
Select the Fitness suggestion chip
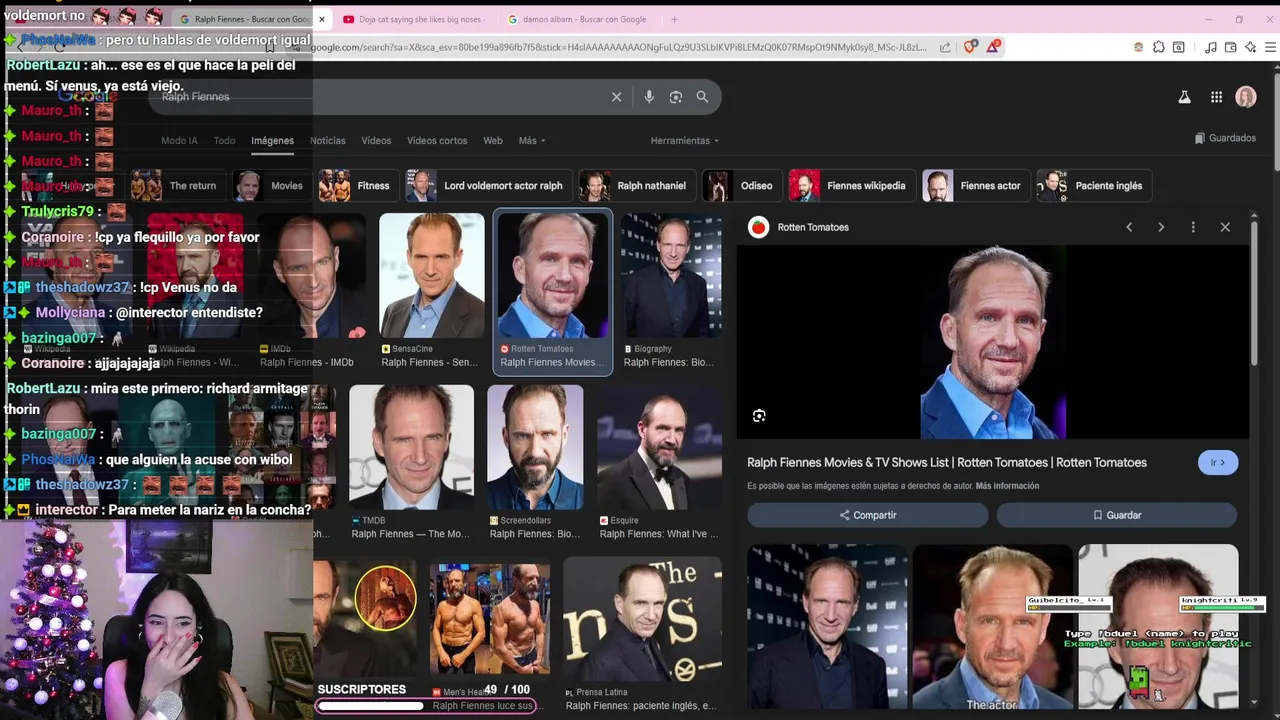(x=357, y=186)
